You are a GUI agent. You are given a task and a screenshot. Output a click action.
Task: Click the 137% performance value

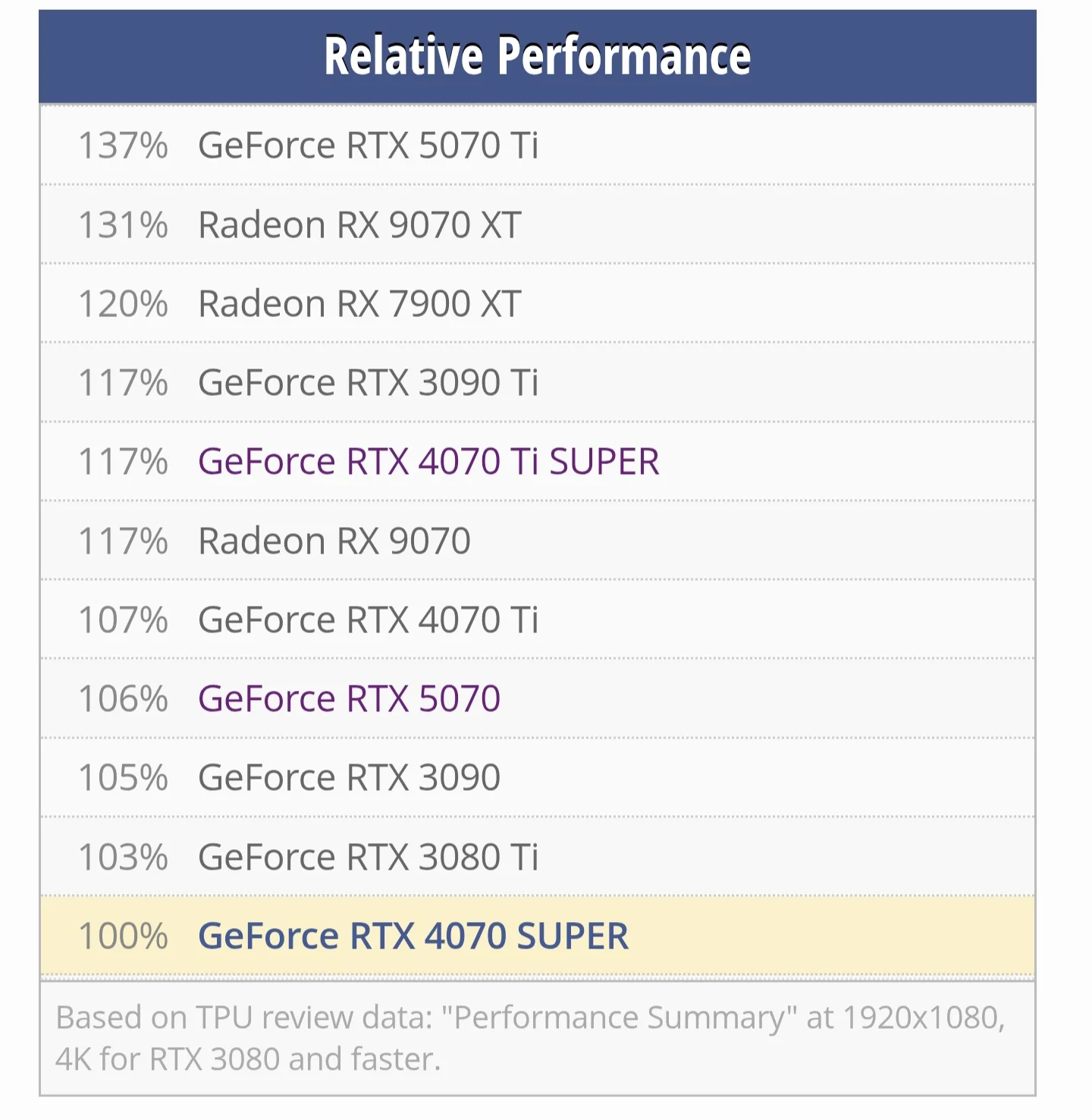pyautogui.click(x=123, y=146)
